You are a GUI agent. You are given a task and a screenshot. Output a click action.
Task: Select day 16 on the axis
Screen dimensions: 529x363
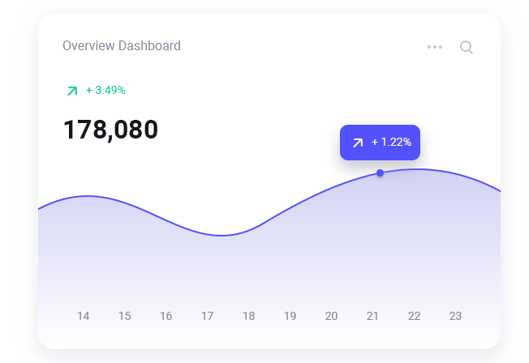(166, 316)
